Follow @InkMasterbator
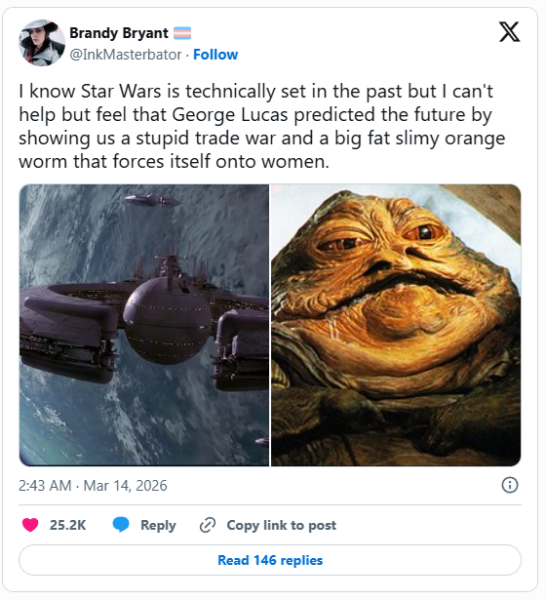546x600 pixels. pos(215,54)
